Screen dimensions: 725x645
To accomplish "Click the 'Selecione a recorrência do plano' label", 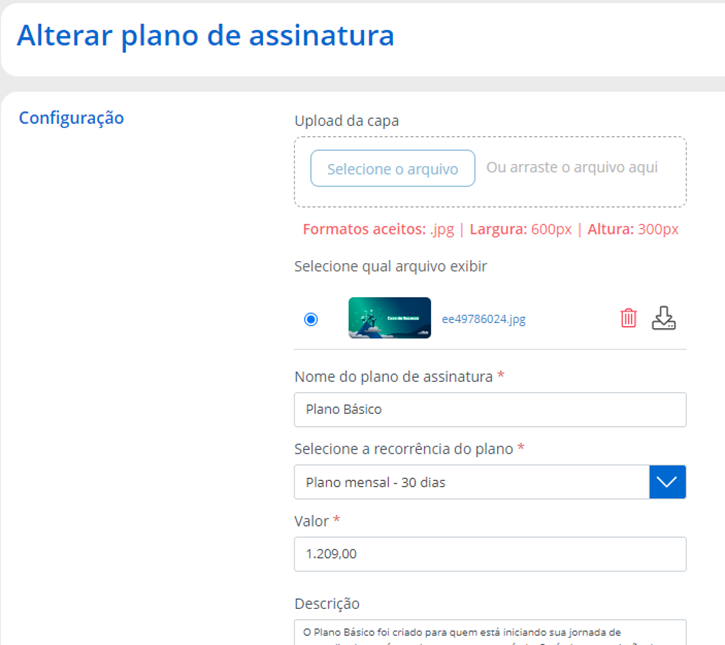I will pyautogui.click(x=404, y=449).
